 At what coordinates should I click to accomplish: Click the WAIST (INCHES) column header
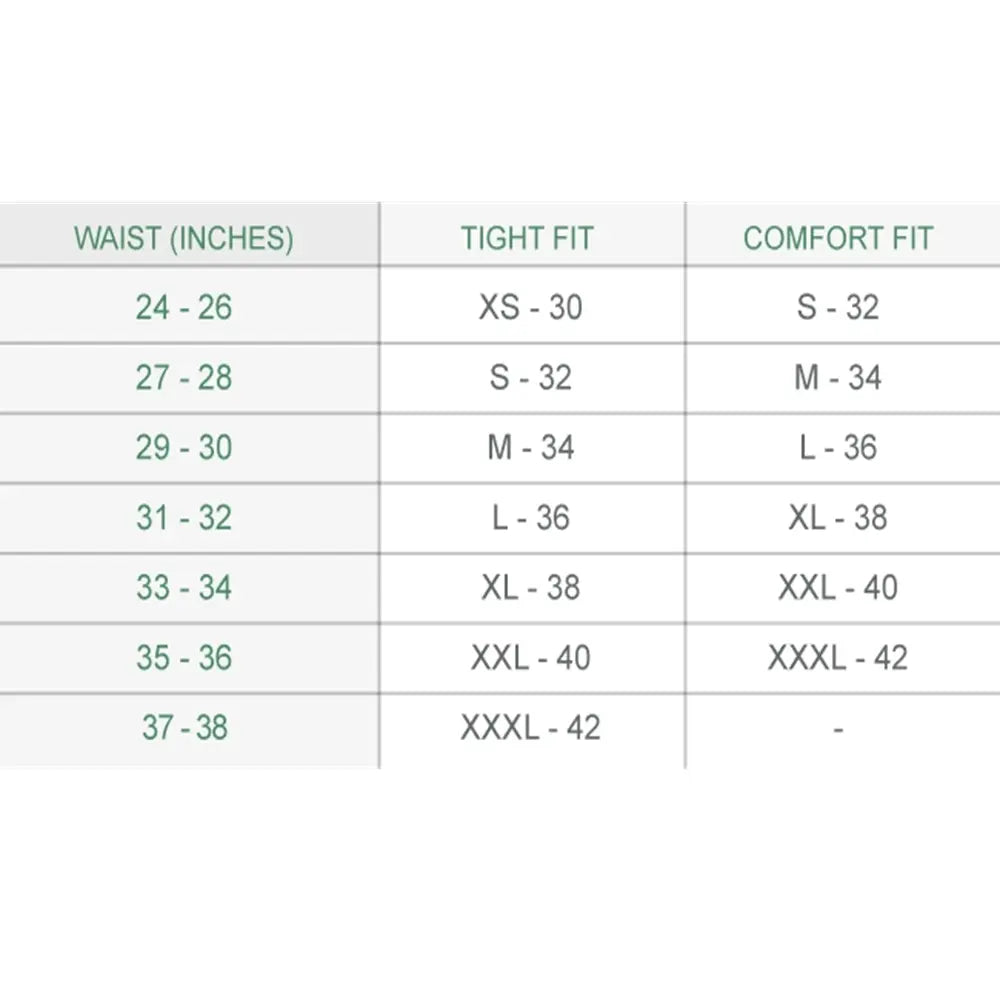click(x=184, y=238)
